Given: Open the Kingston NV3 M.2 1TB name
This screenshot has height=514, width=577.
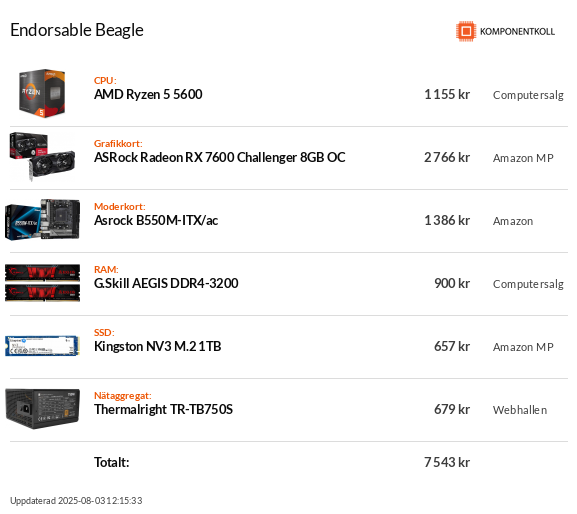Looking at the screenshot, I should (x=157, y=347).
